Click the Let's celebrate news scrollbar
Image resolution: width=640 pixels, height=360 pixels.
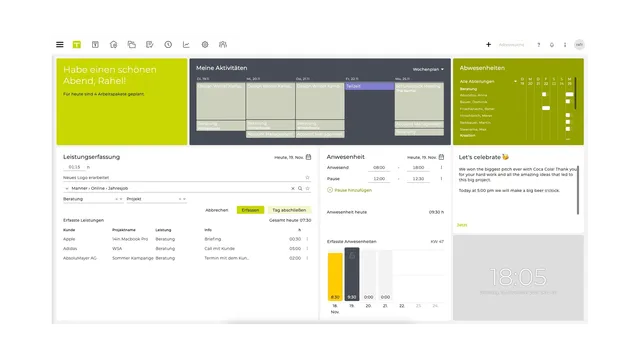(578, 190)
